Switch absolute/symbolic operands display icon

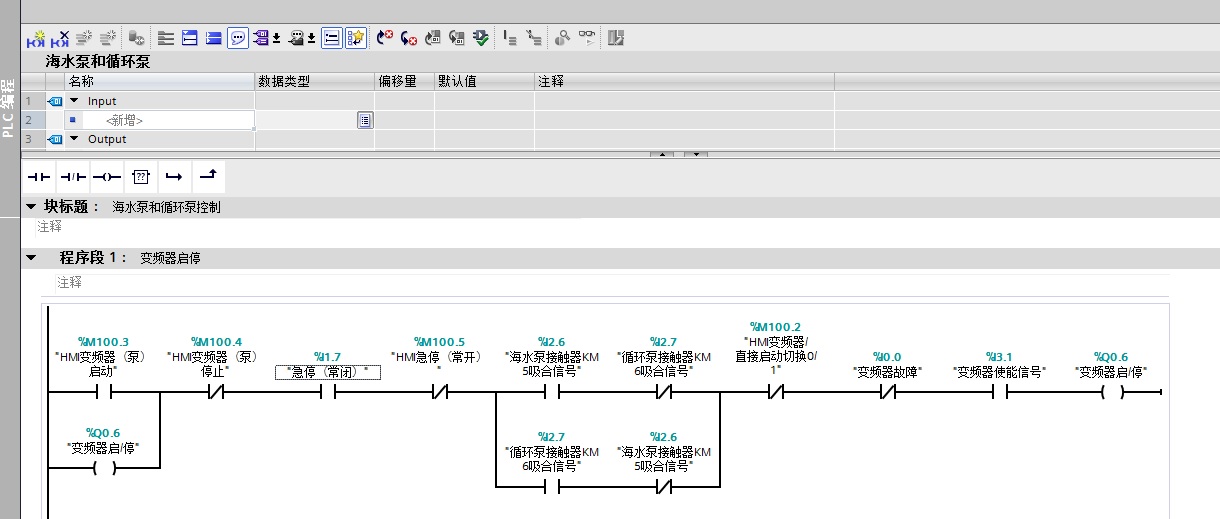[262, 38]
